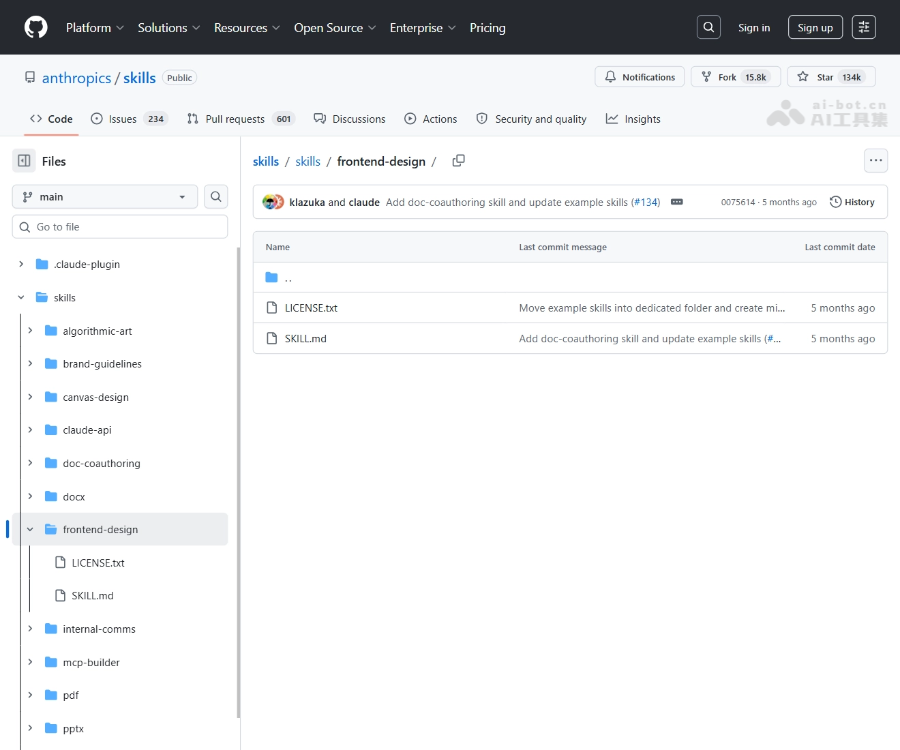Select the canvas-design tree row

click(x=120, y=397)
